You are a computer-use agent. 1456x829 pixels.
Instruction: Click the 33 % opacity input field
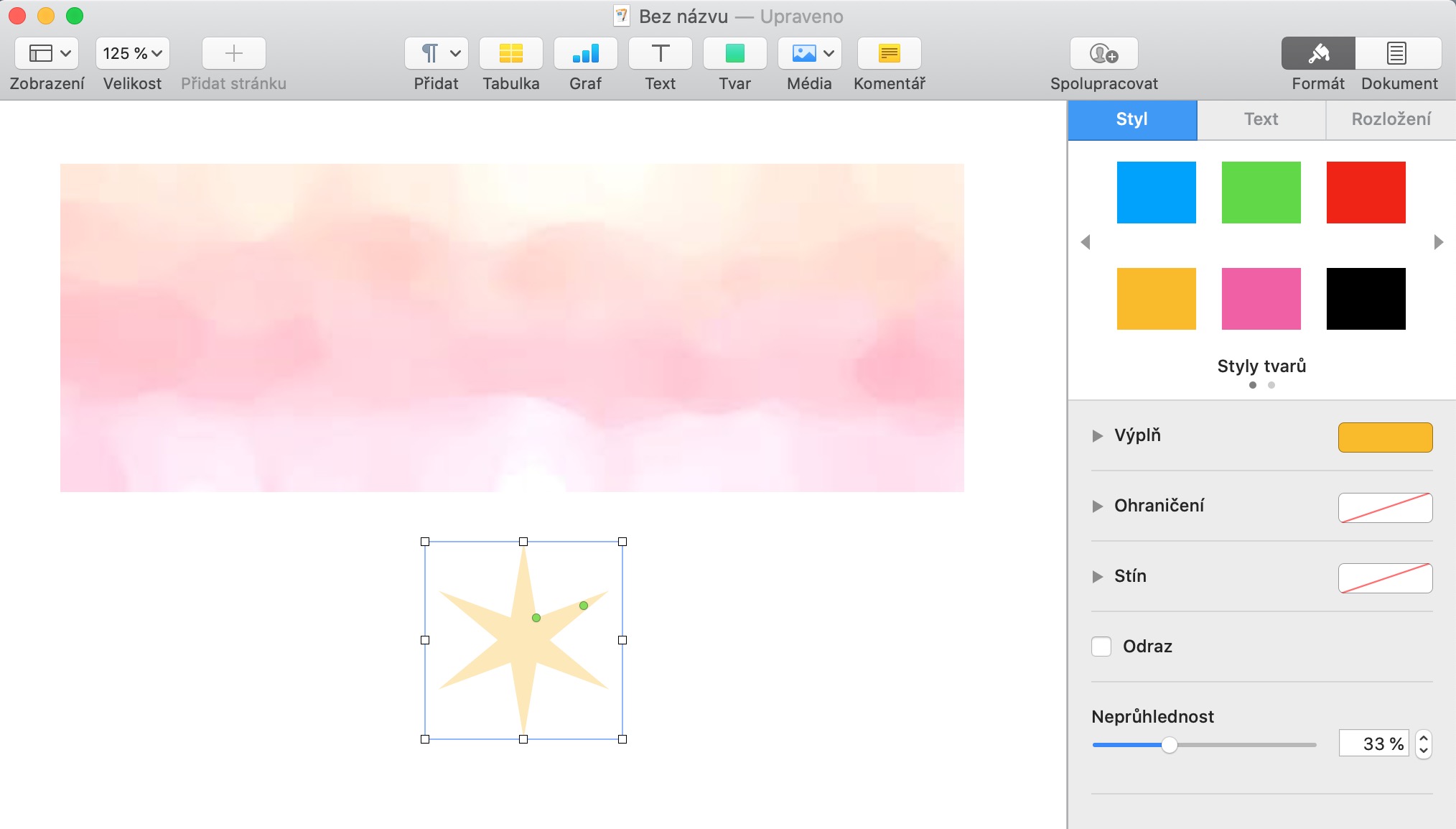tap(1373, 744)
